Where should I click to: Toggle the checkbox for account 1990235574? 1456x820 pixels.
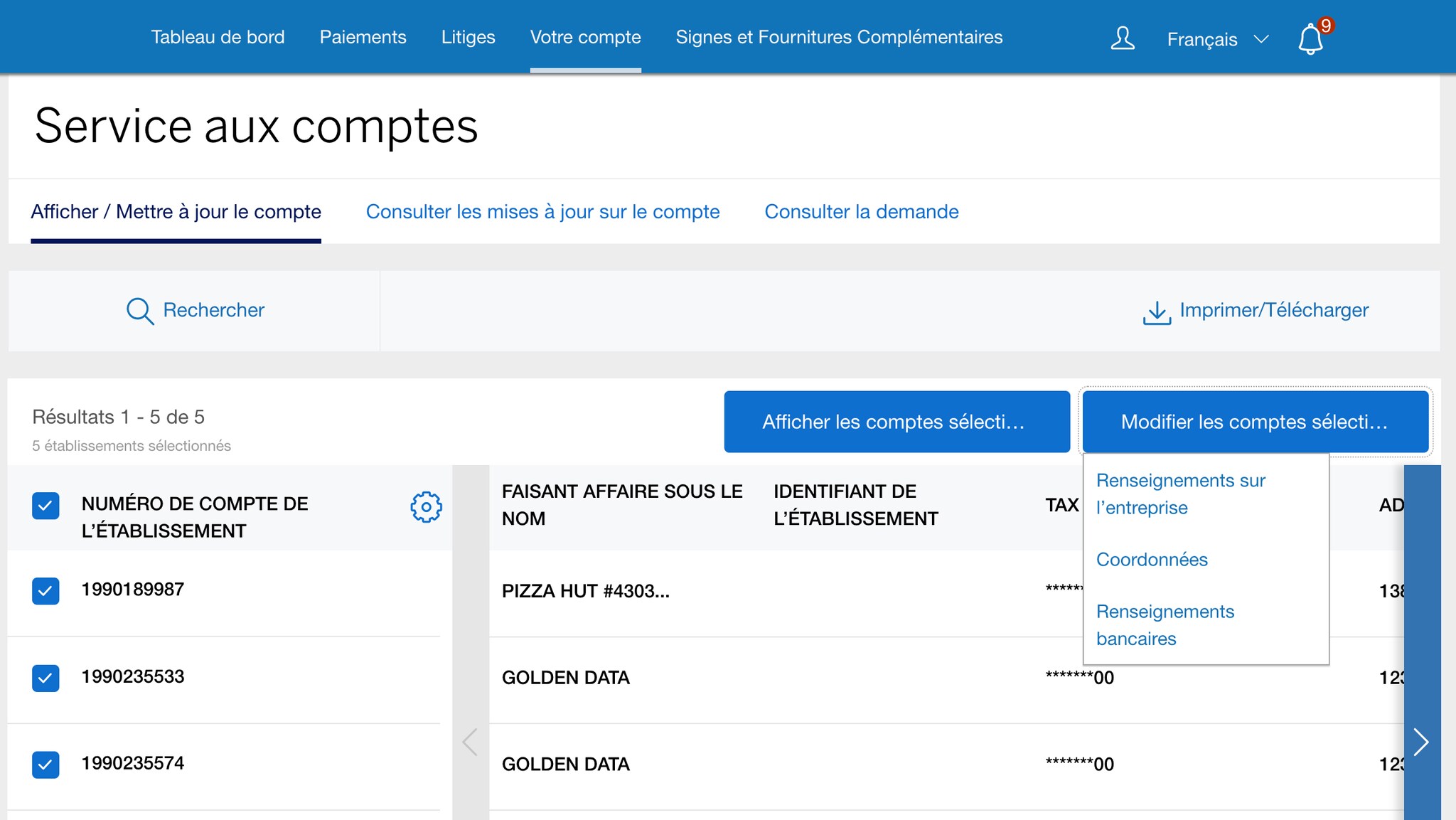45,765
